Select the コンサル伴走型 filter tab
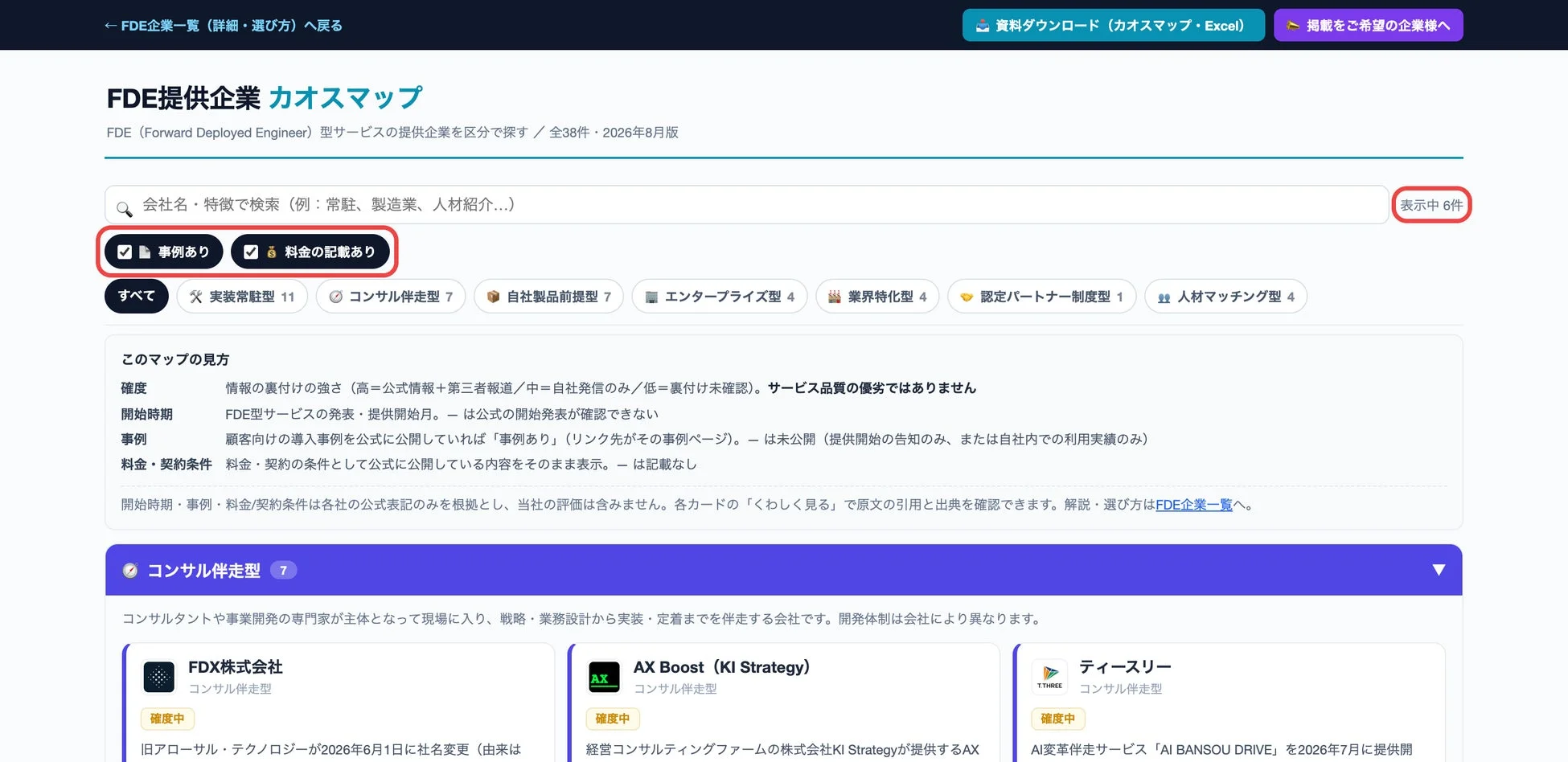 tap(391, 297)
